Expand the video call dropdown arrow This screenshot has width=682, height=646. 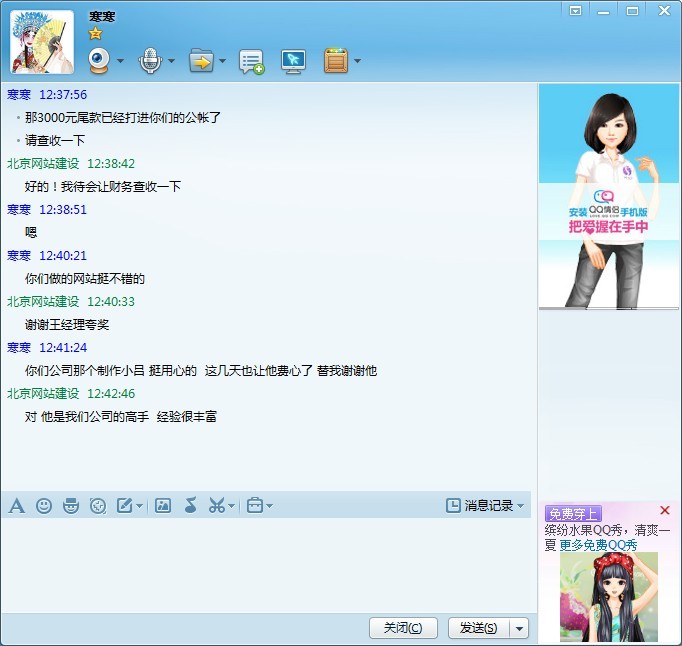tap(121, 62)
